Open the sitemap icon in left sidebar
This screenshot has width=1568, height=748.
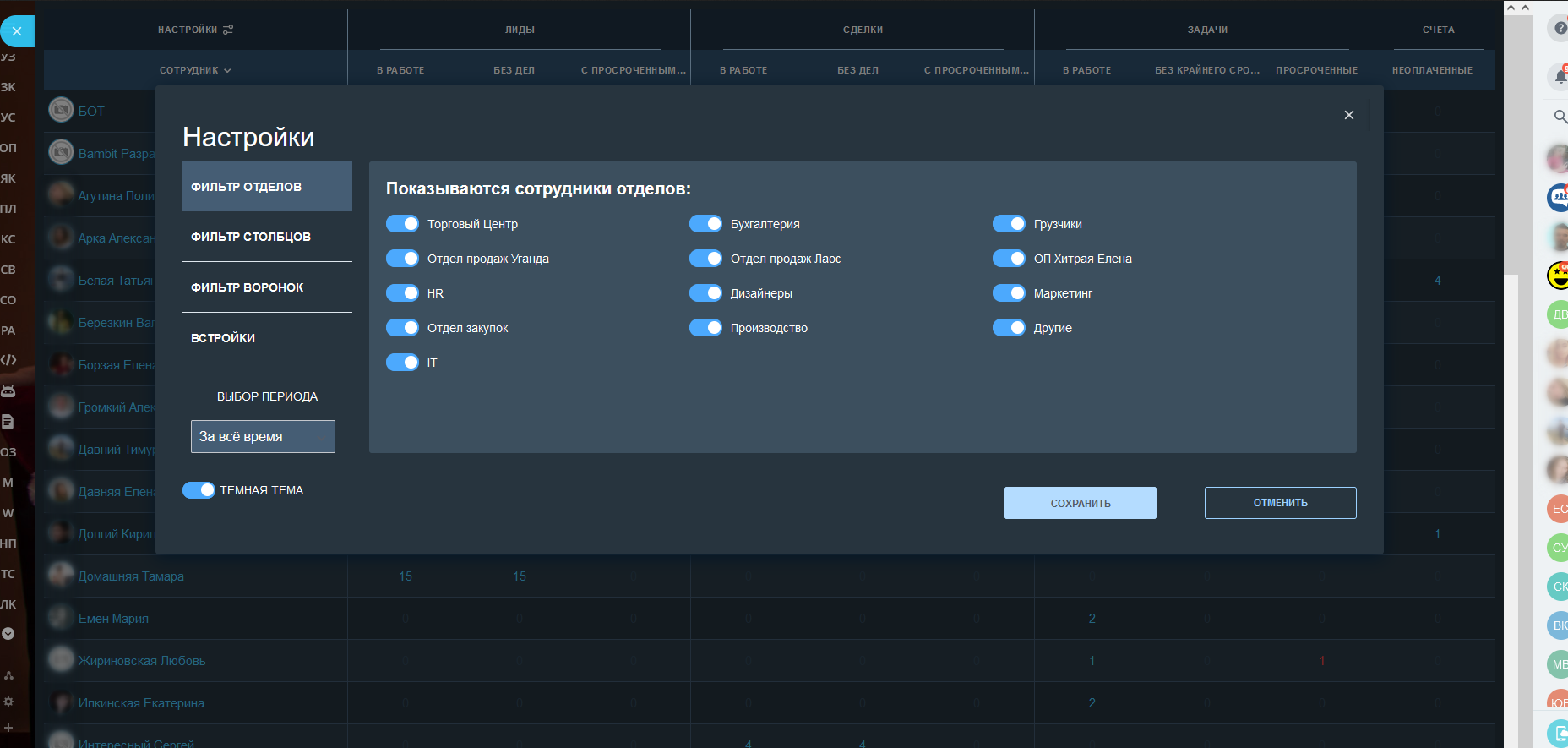[8, 674]
